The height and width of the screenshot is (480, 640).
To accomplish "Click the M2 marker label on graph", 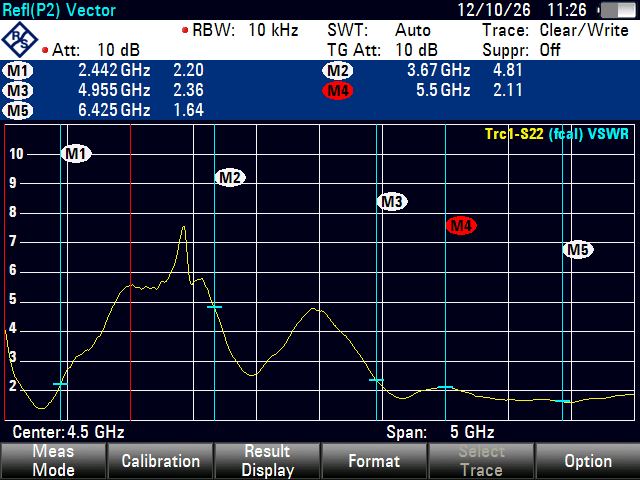I will [x=230, y=178].
